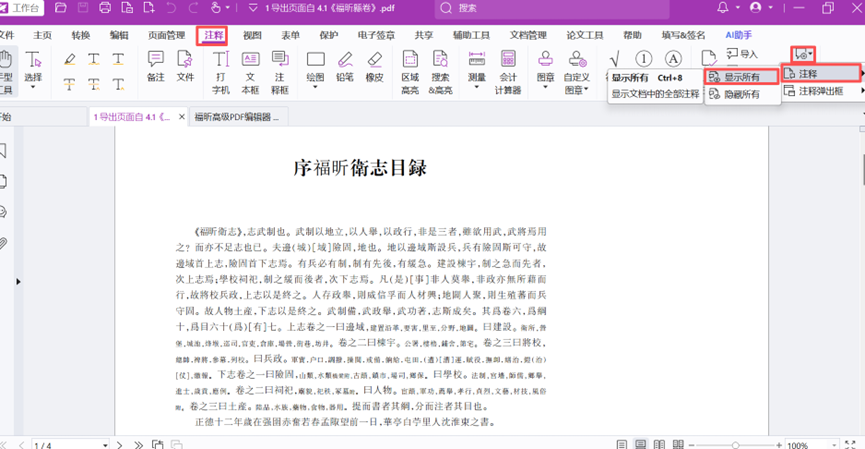Choose 显示所有 to show all annotations

(740, 77)
